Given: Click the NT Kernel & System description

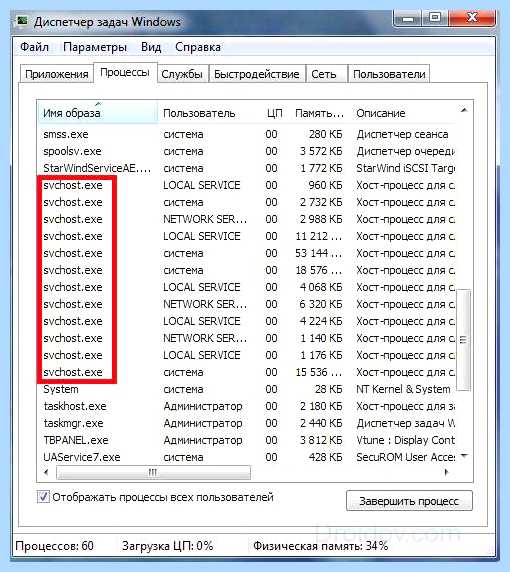Looking at the screenshot, I should tap(403, 389).
